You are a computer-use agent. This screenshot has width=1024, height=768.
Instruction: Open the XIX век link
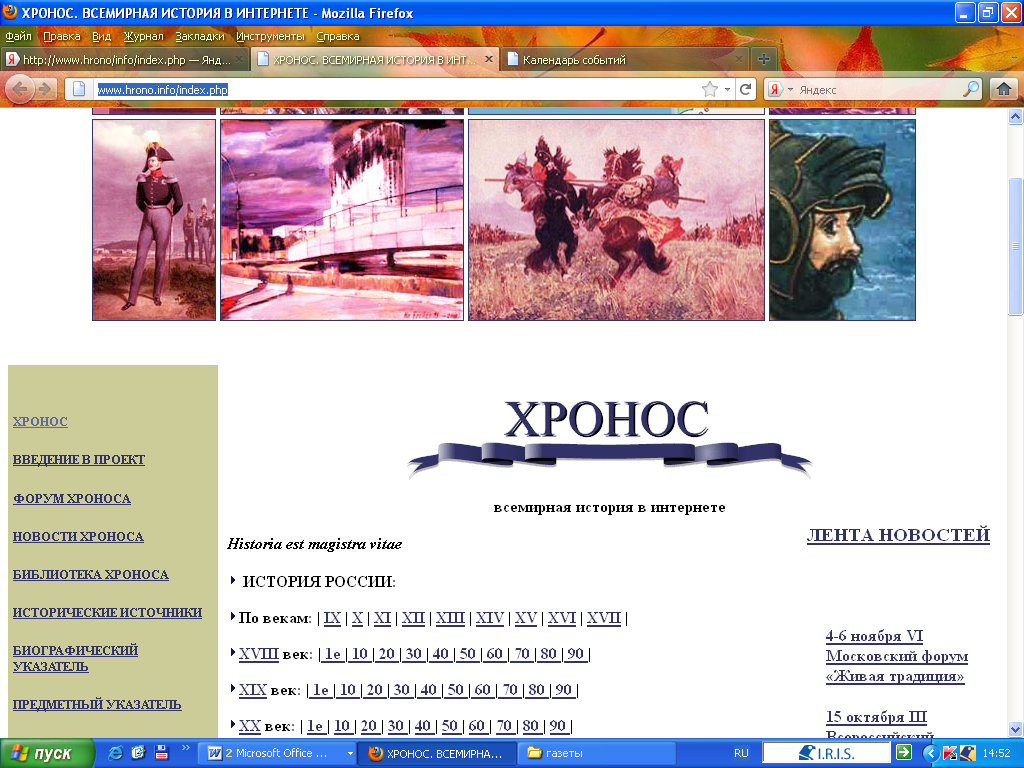pos(253,690)
